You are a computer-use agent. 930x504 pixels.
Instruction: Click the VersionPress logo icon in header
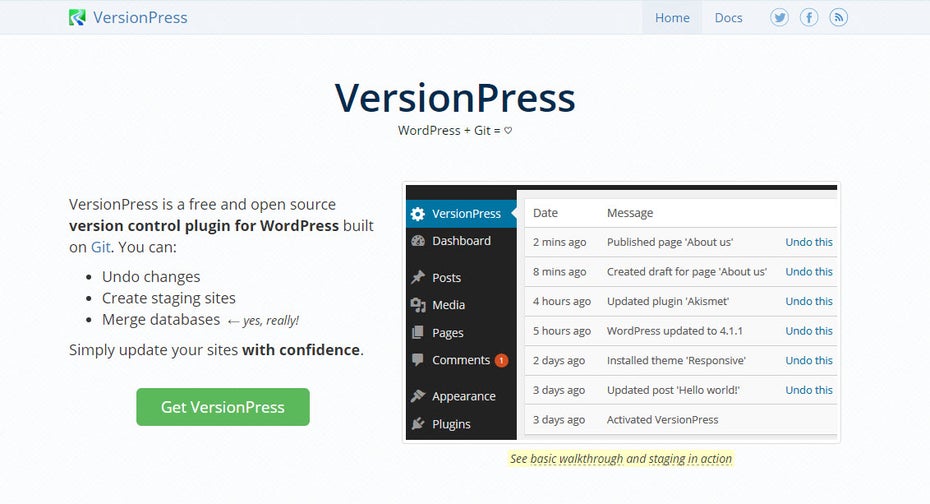click(77, 18)
